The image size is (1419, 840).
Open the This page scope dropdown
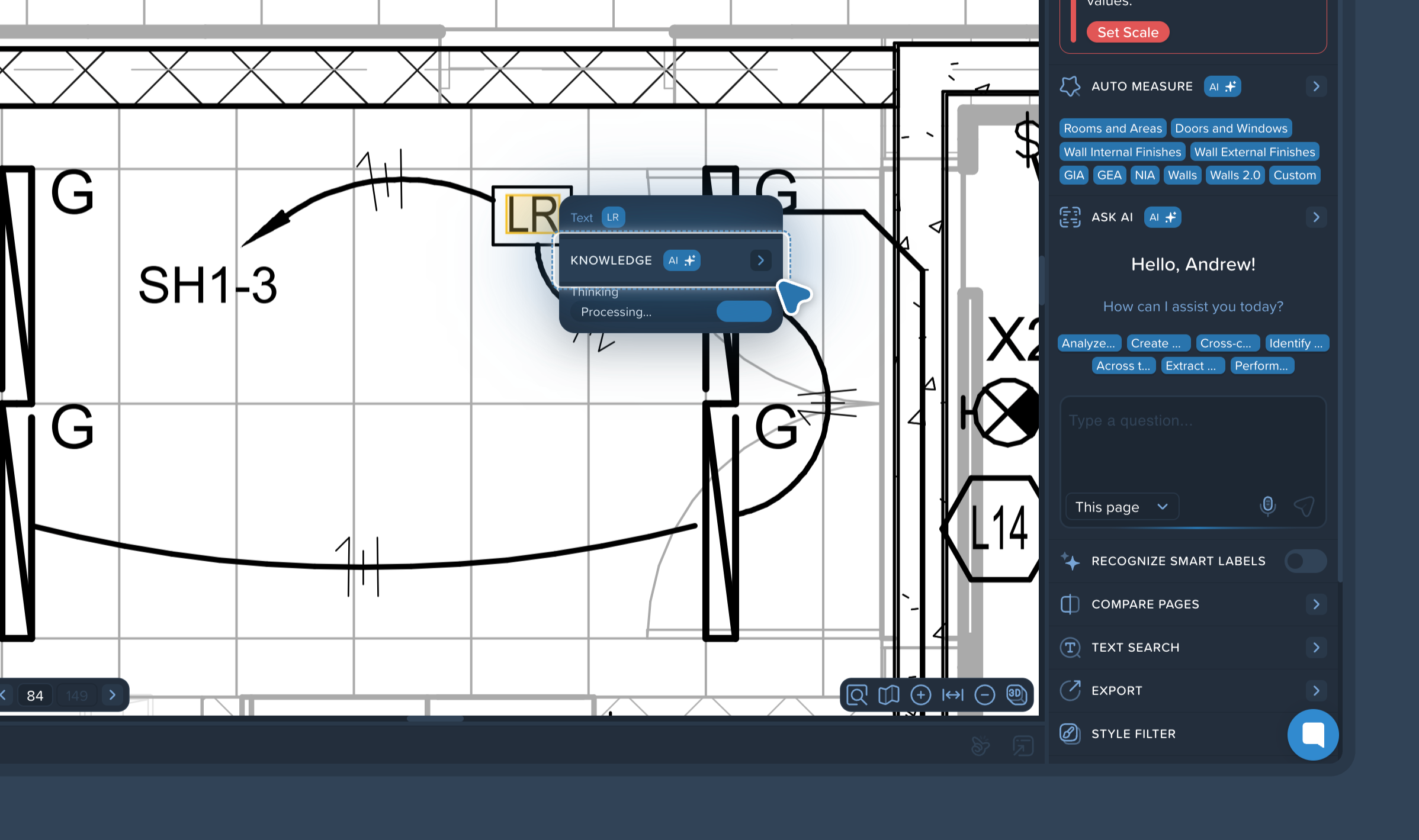pyautogui.click(x=1121, y=507)
